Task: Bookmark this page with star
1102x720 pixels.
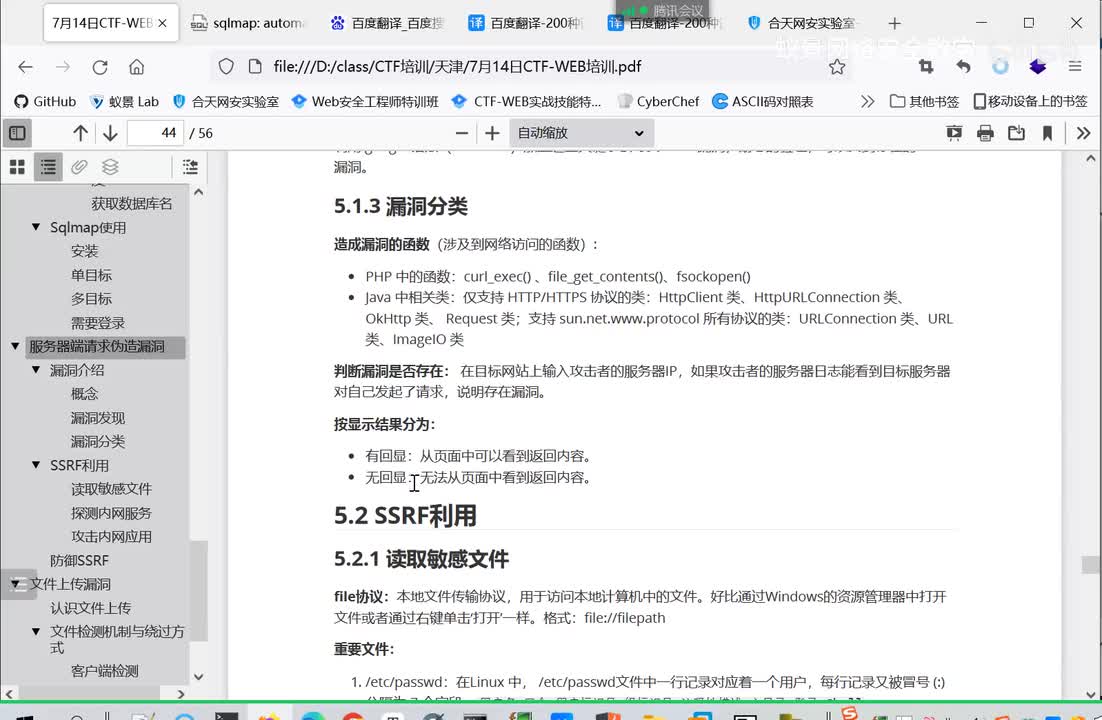Action: (x=836, y=67)
